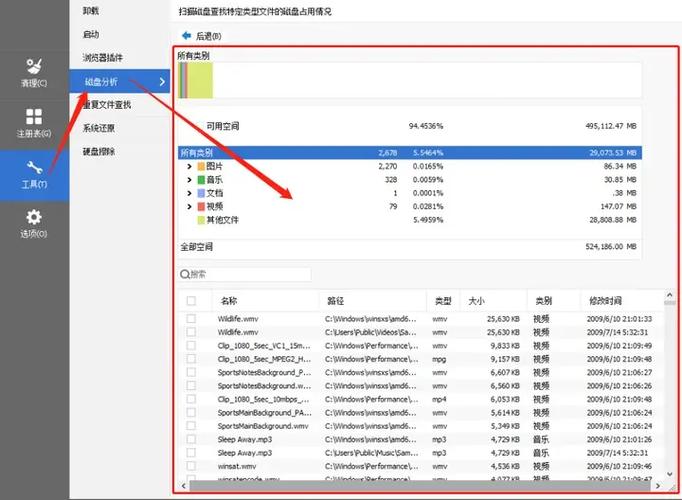Check the first Wildlife.wmv in winsxs folder
The image size is (682, 500).
pos(191,319)
